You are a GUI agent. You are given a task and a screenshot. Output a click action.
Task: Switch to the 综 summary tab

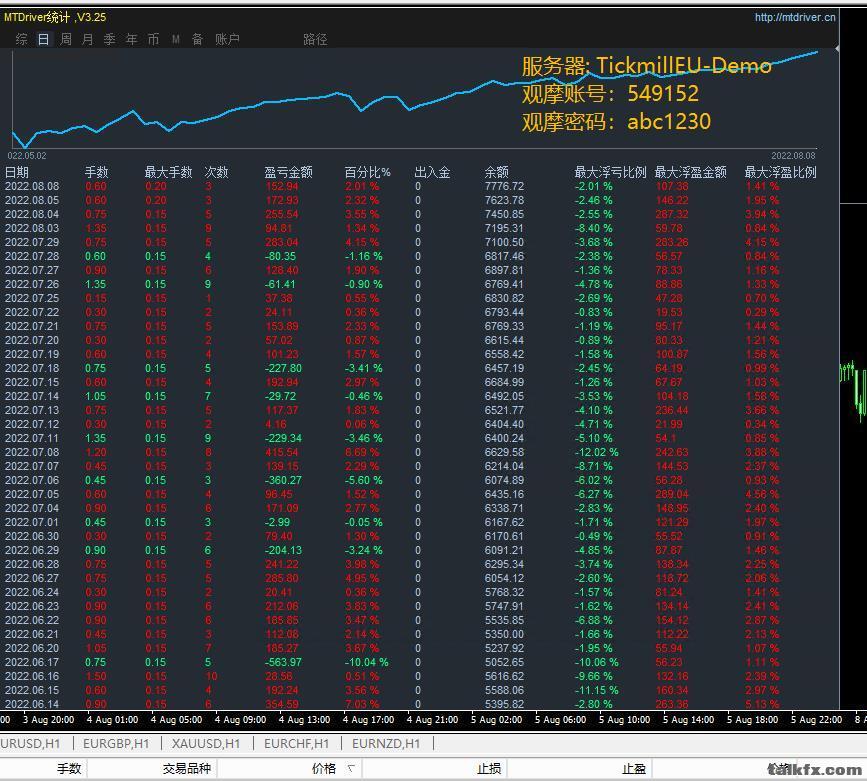22,39
